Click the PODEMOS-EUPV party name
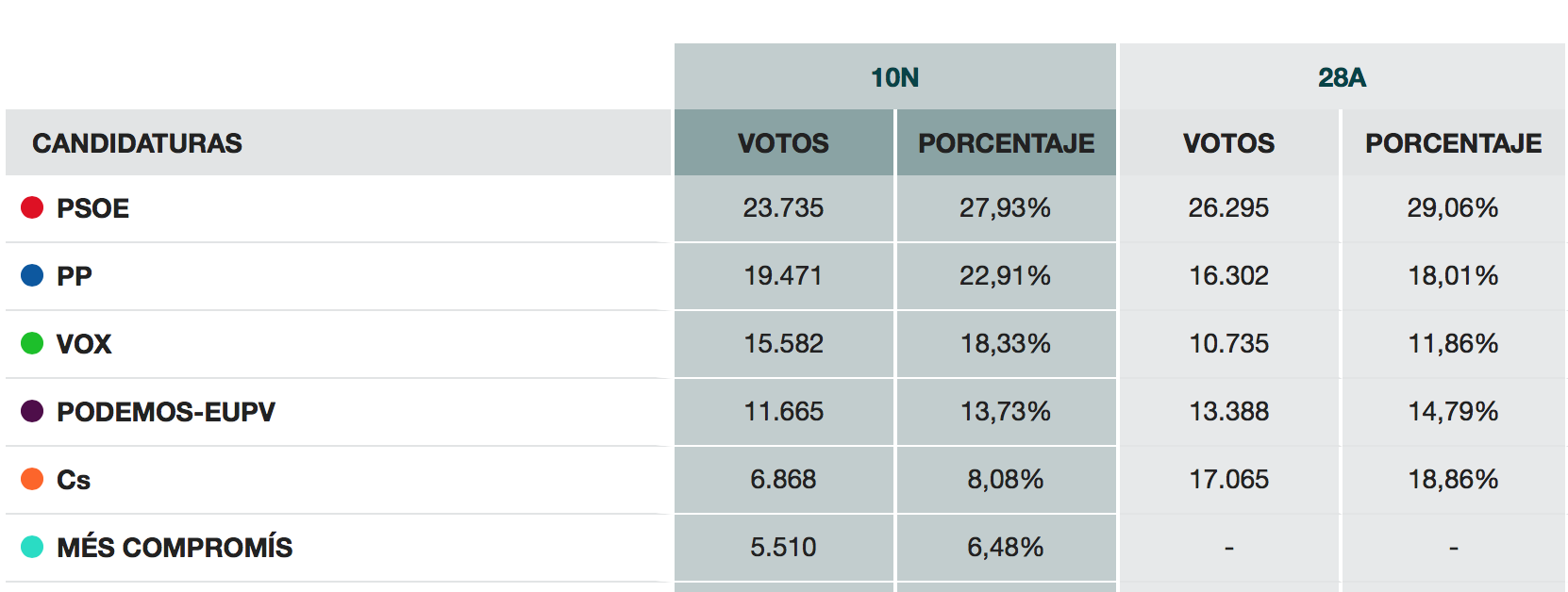1568x592 pixels. click(x=166, y=412)
